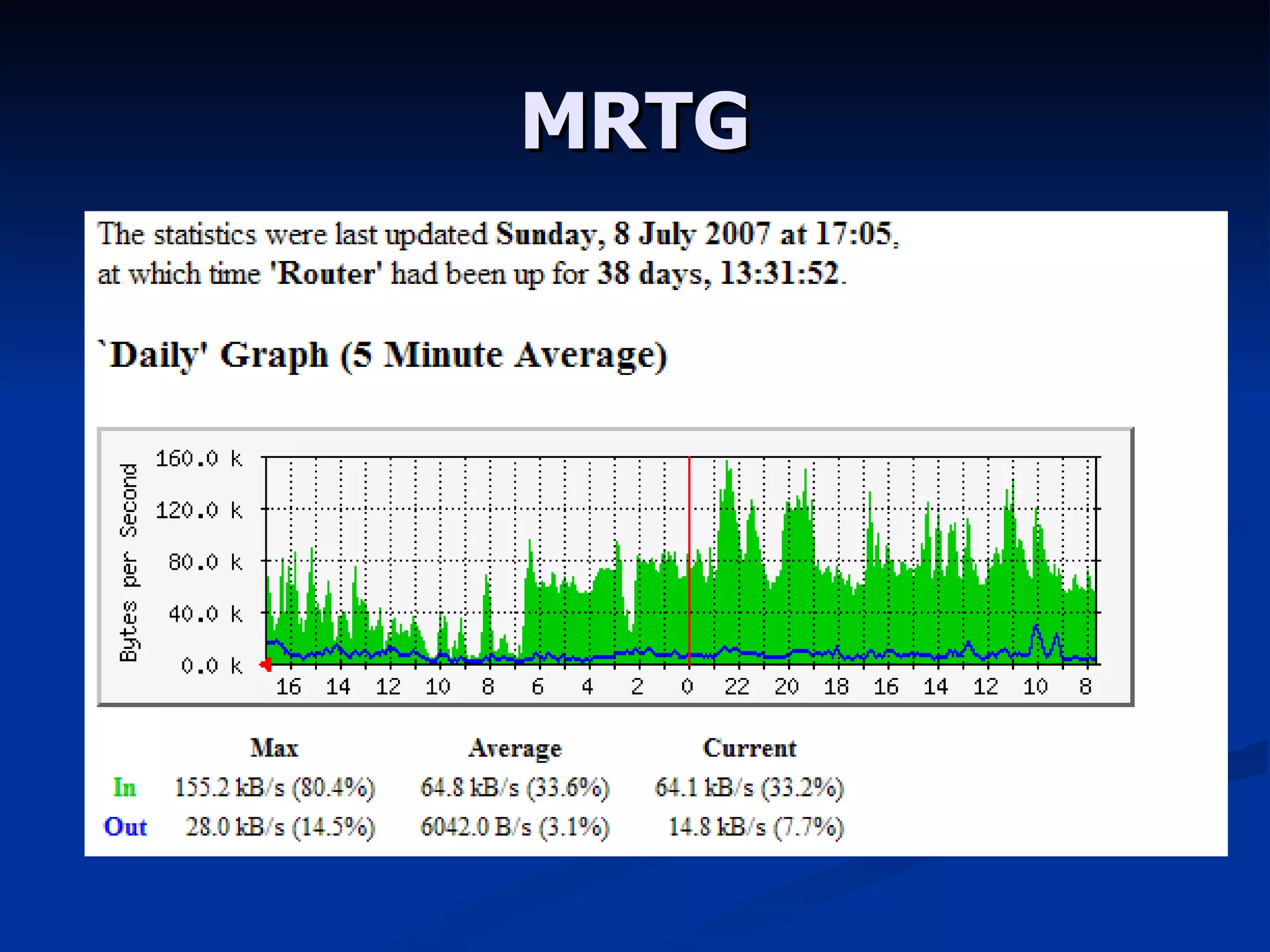Click the red midnight line in the graph
Viewport: 1270px width, 952px height.
[x=689, y=561]
